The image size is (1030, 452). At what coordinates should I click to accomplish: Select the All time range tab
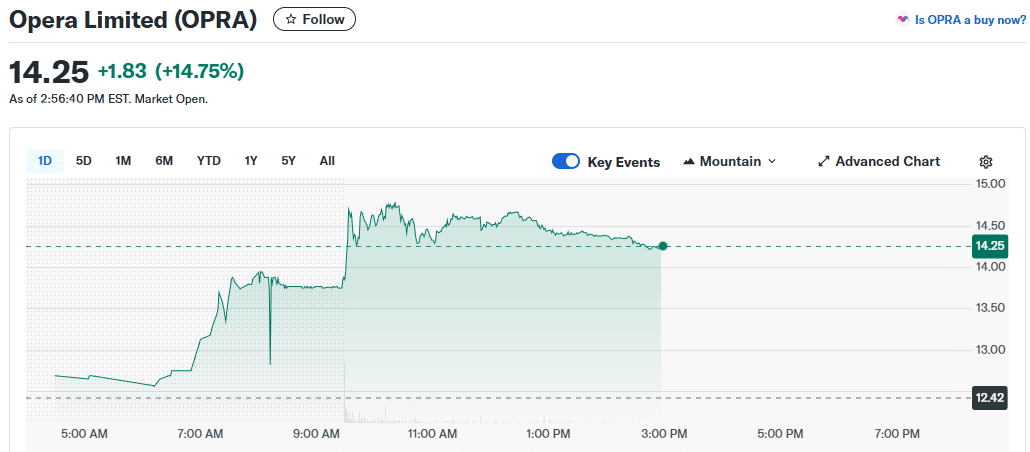pyautogui.click(x=327, y=161)
